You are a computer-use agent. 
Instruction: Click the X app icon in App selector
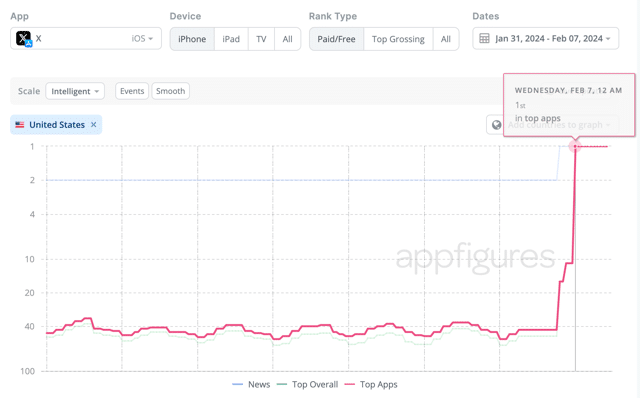tap(24, 39)
